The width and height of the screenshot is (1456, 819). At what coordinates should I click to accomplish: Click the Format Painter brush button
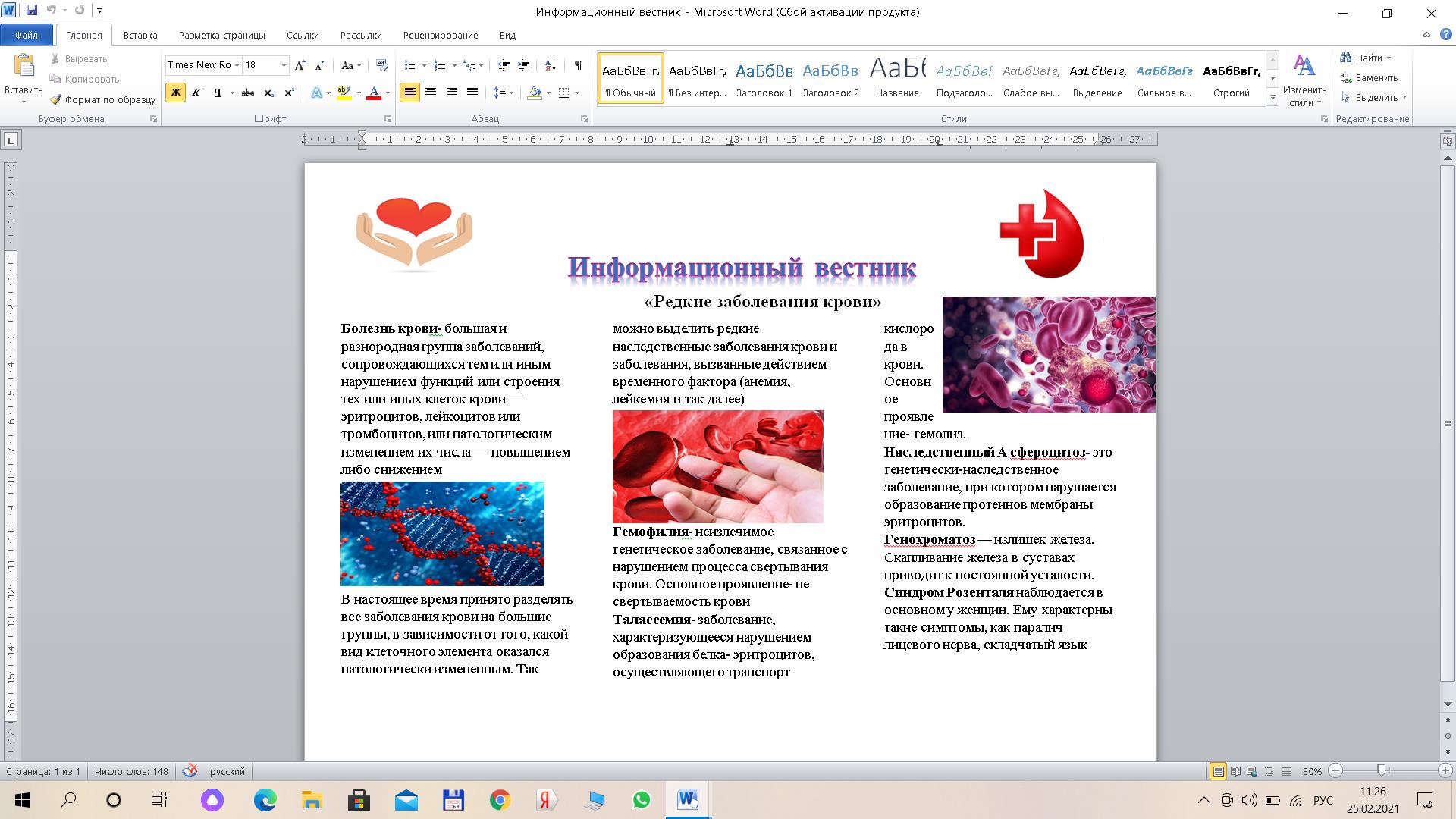pyautogui.click(x=102, y=99)
